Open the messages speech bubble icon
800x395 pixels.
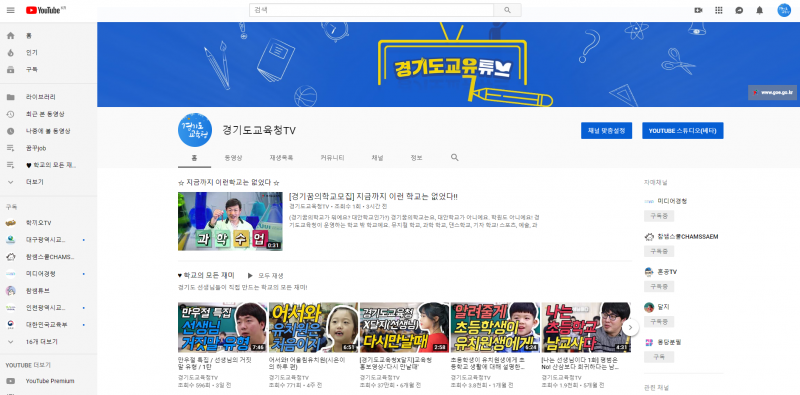[739, 10]
